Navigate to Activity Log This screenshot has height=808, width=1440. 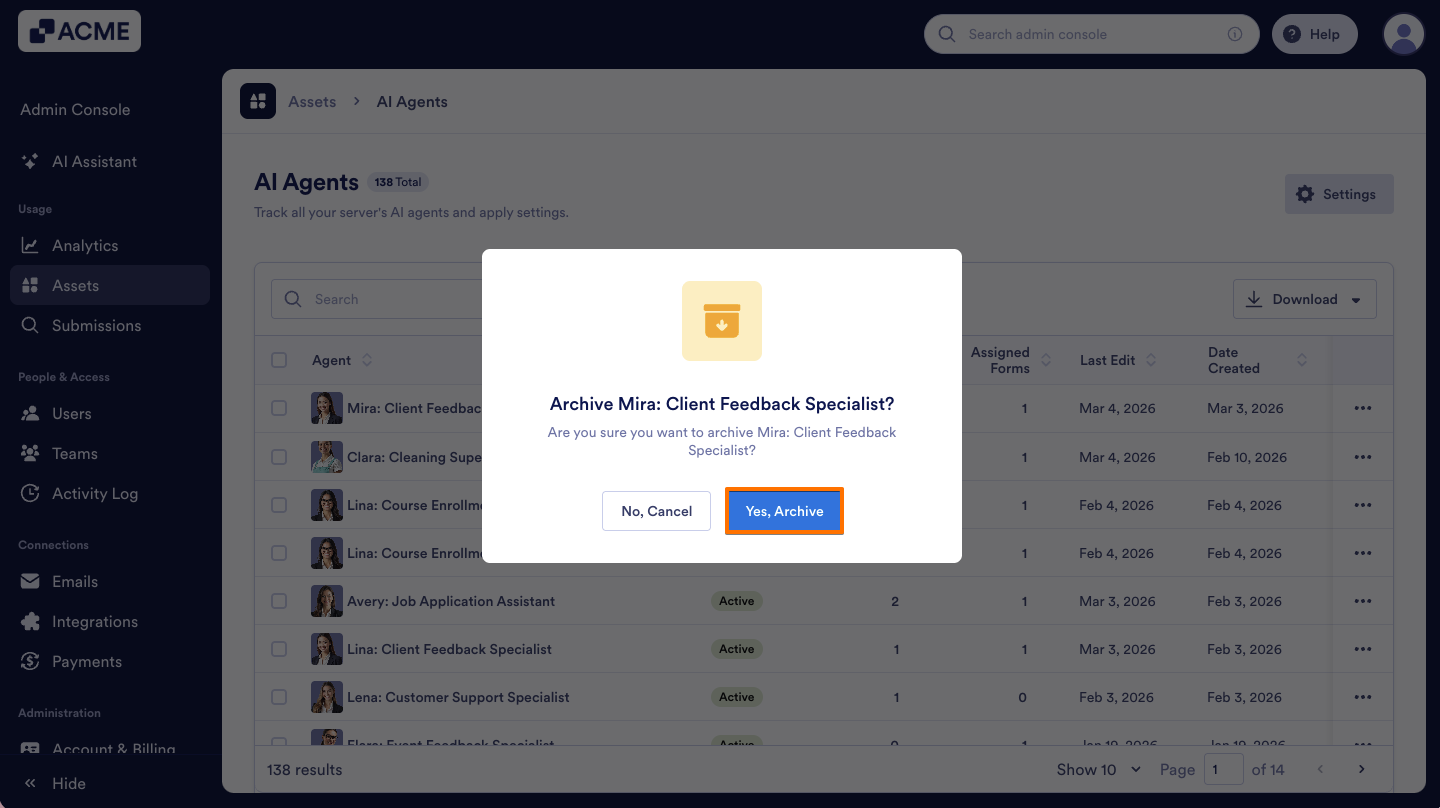tap(95, 494)
